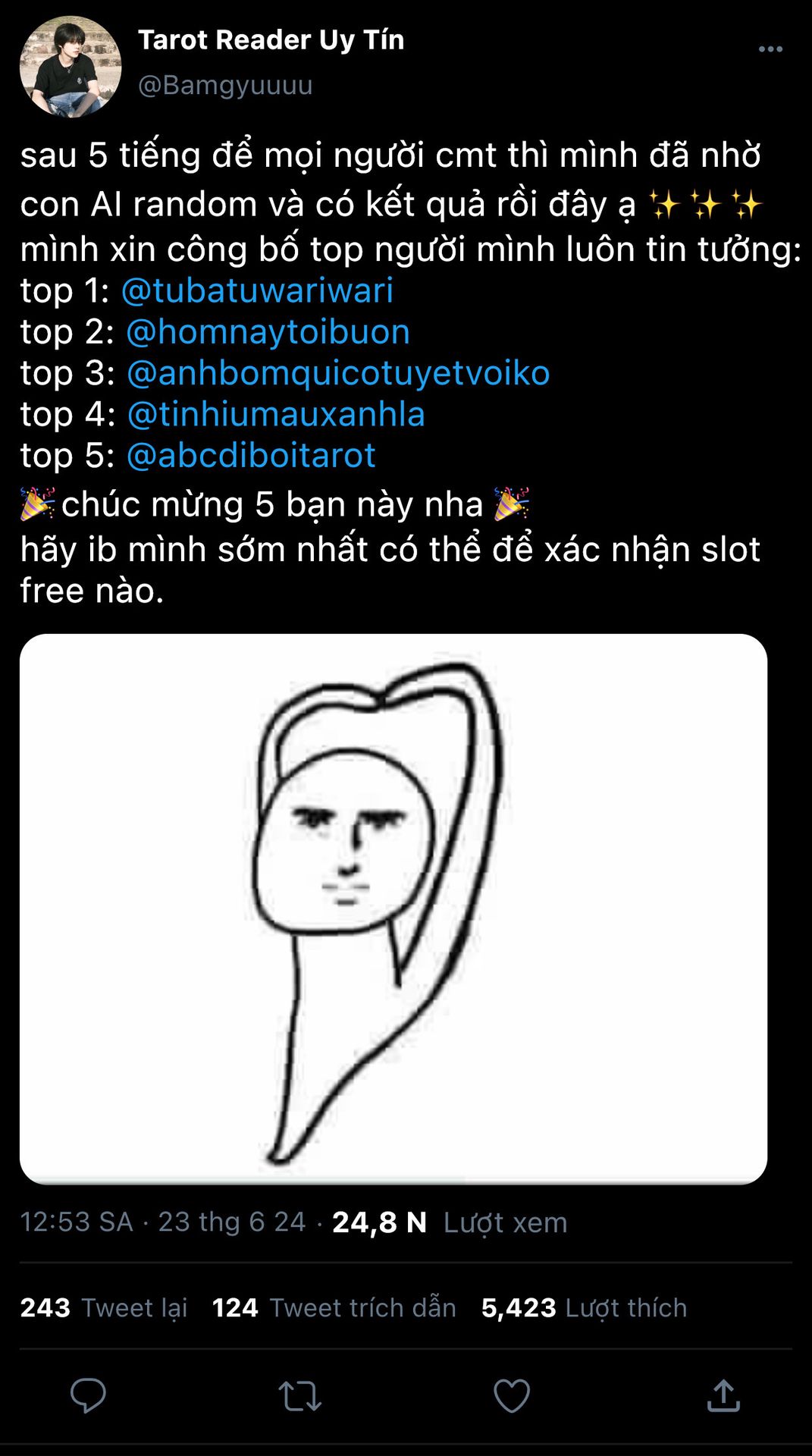Open mention @tubatuwariwari
This screenshot has width=812, height=1456.
[x=257, y=290]
